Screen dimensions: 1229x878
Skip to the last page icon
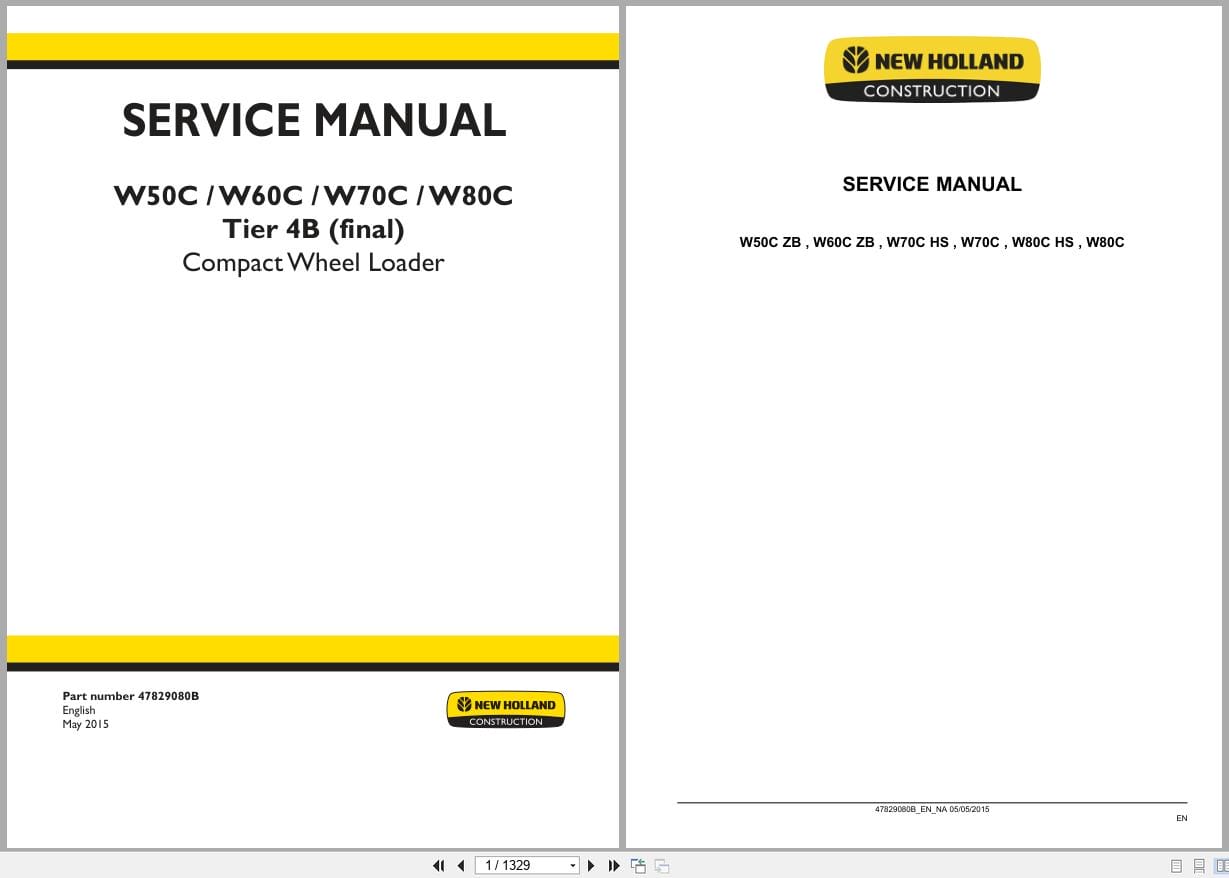pos(614,865)
